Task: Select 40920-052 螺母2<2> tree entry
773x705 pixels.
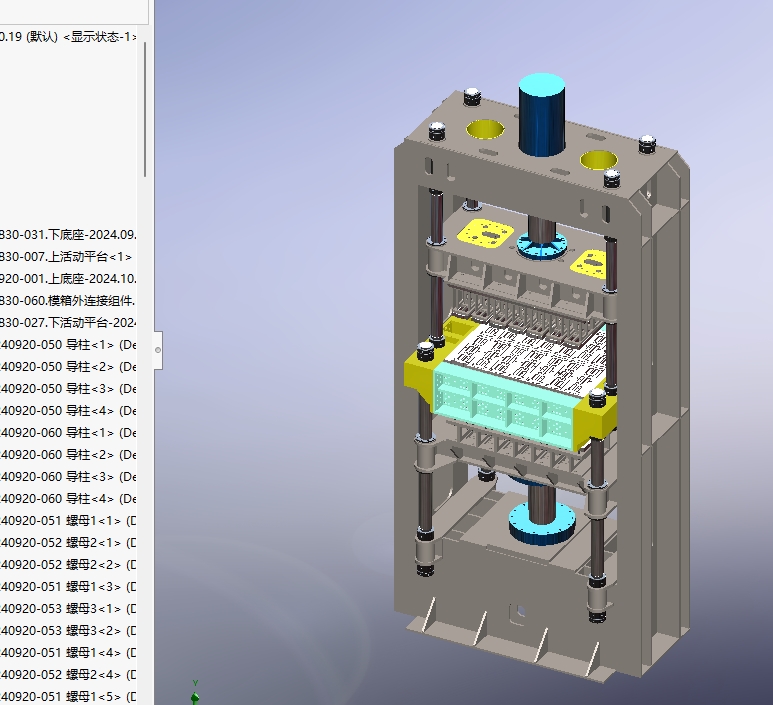Action: [x=69, y=564]
